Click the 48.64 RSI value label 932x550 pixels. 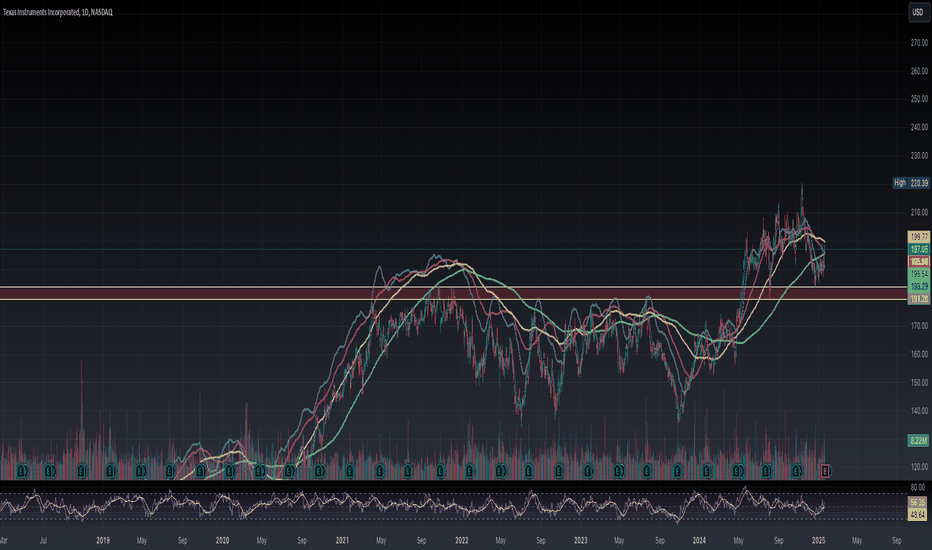(x=918, y=514)
